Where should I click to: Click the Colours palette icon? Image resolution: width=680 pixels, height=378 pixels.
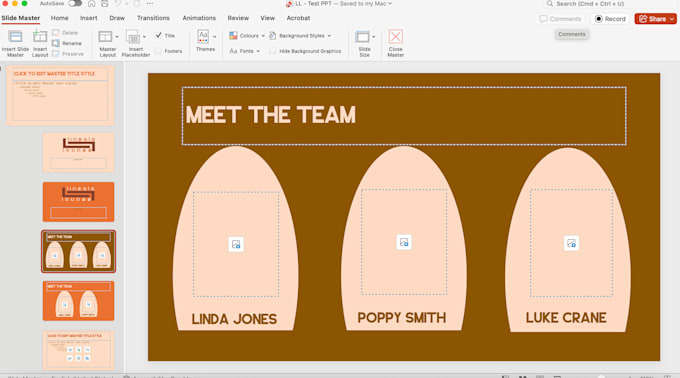pos(233,36)
